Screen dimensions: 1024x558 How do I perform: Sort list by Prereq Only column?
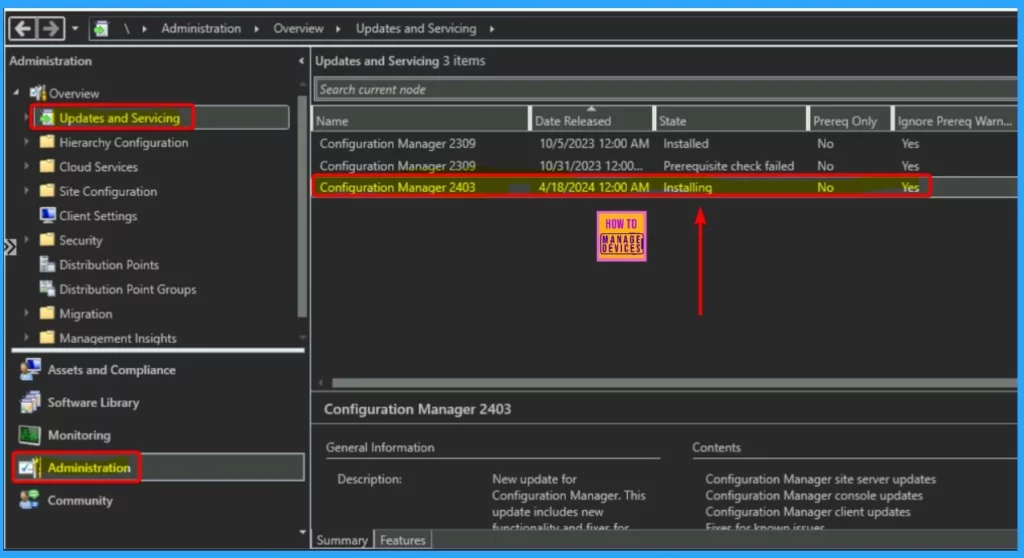[850, 120]
